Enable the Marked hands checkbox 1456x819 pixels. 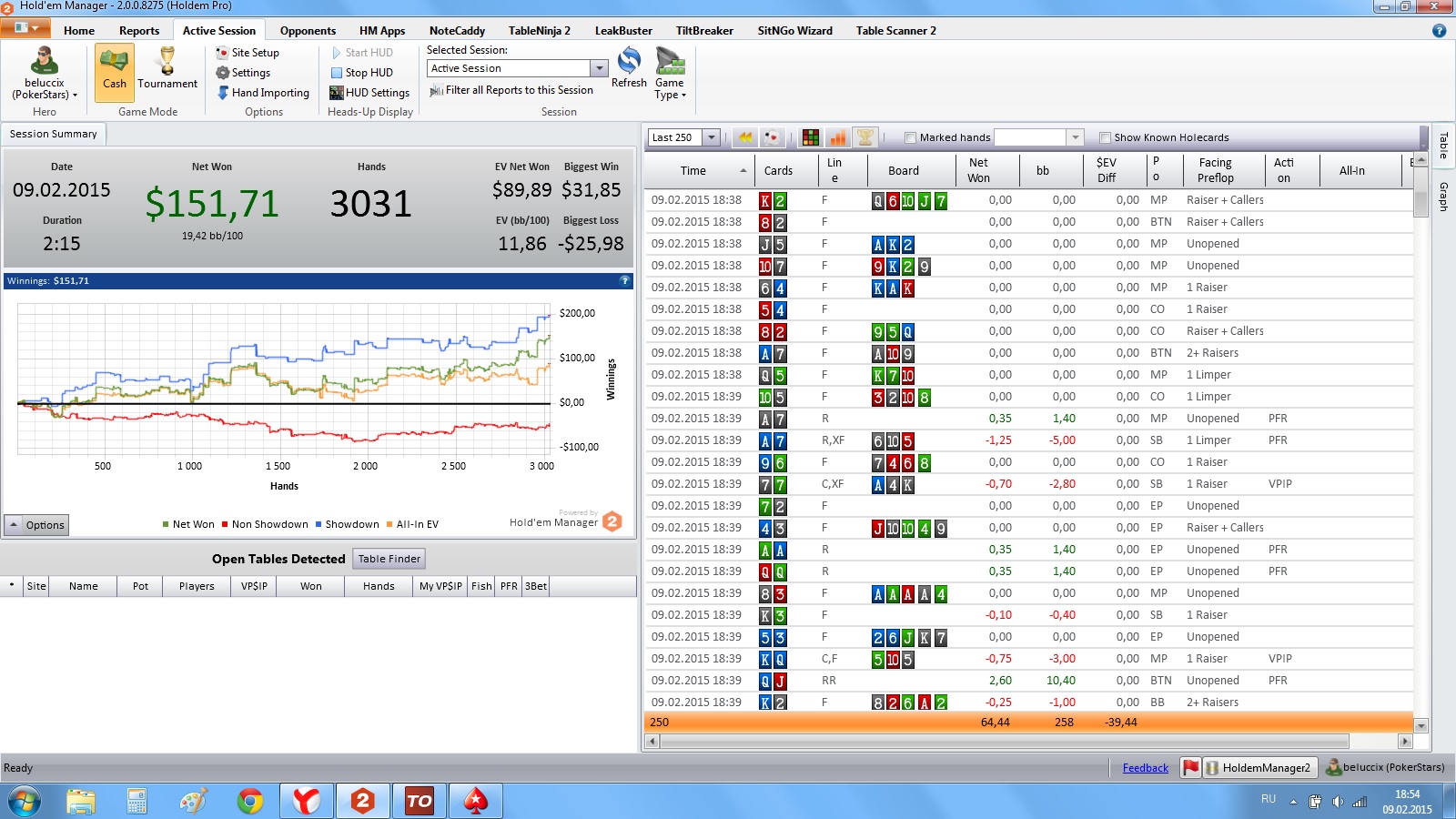click(910, 138)
